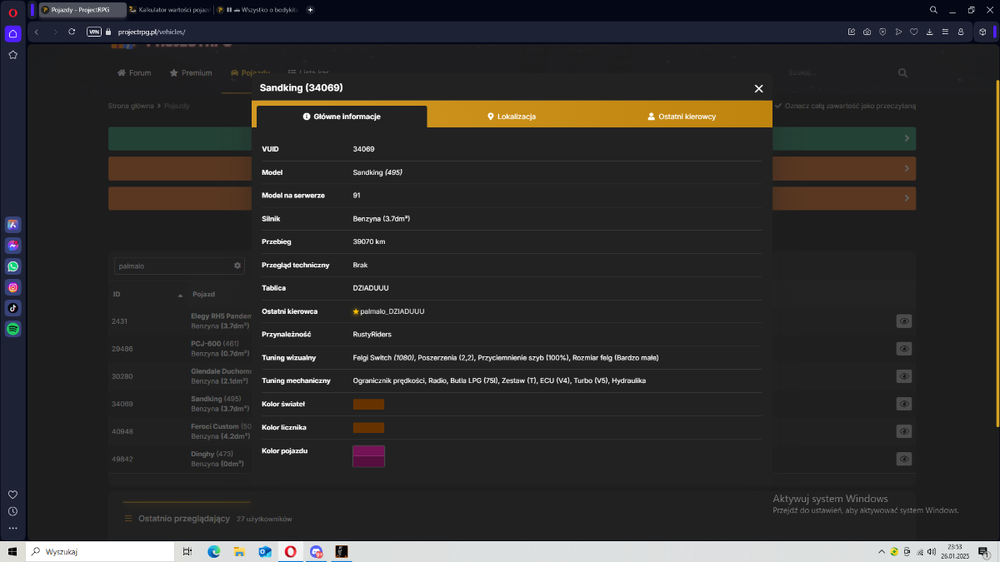Viewport: 1000px width, 562px height.
Task: Click the site search magnifier icon
Action: 902,73
